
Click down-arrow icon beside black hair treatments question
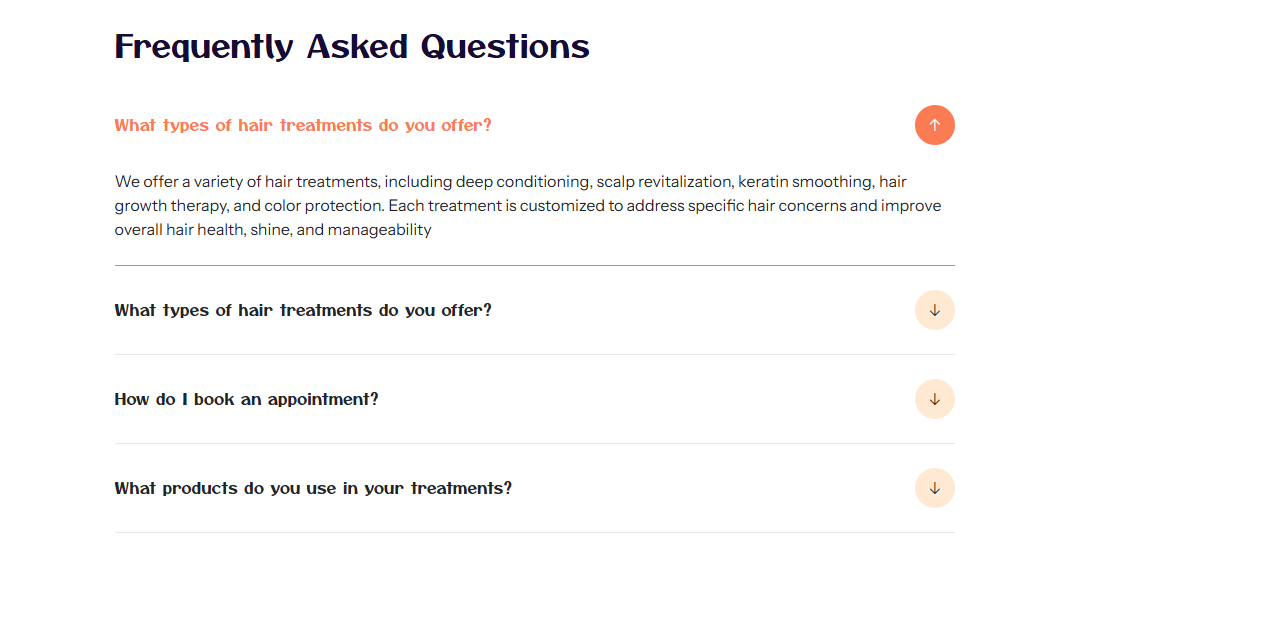coord(934,310)
